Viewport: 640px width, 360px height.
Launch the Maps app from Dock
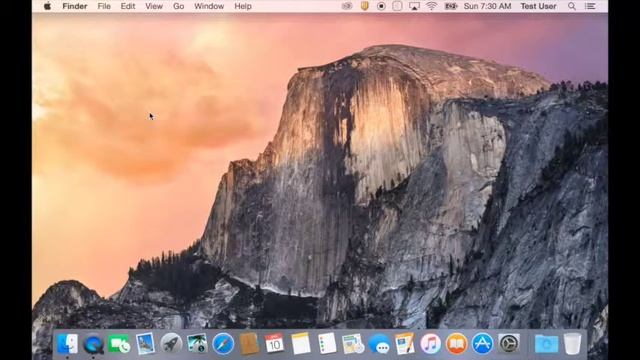tap(353, 344)
